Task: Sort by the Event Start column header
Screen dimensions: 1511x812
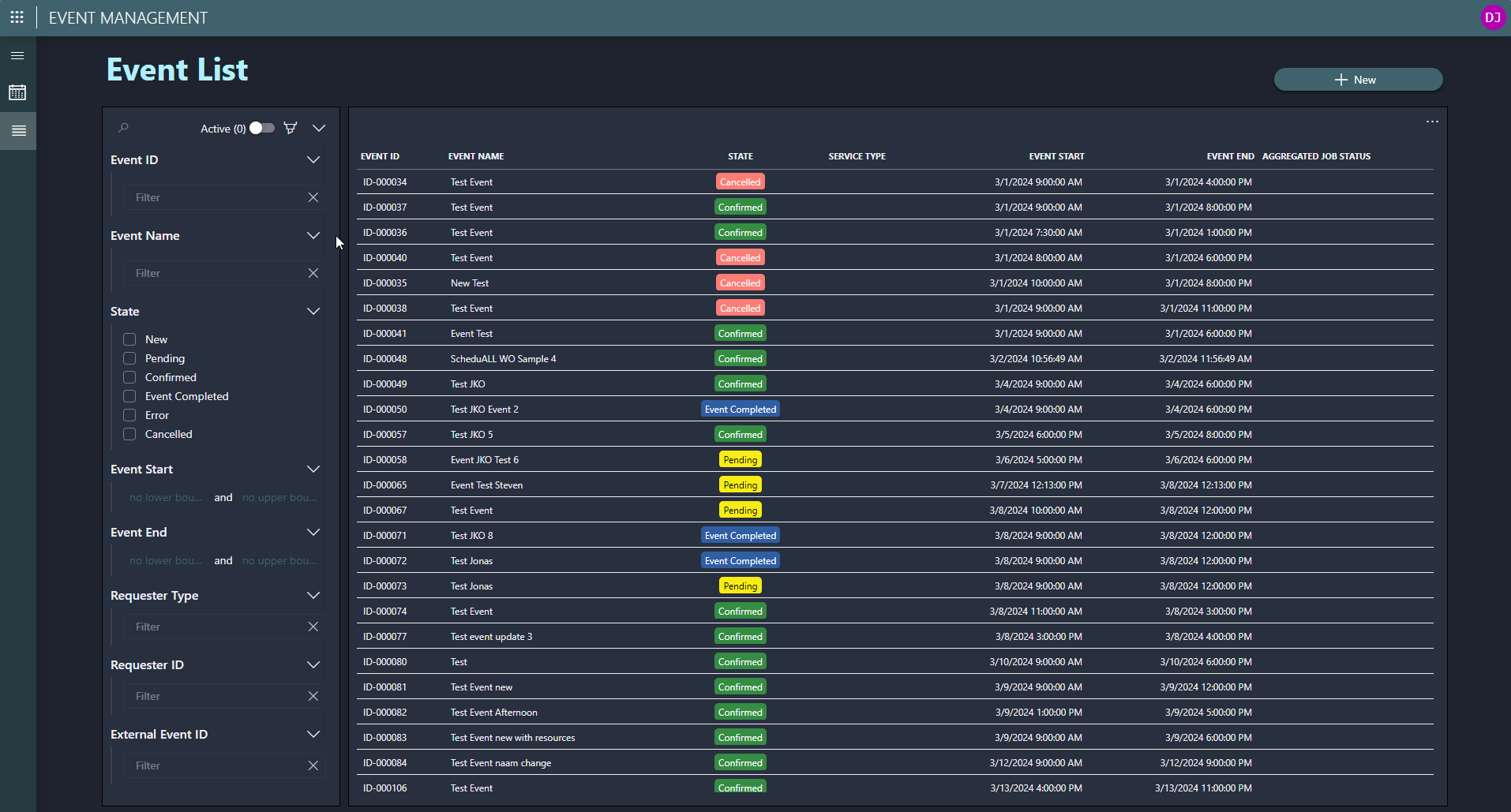Action: (x=1056, y=156)
